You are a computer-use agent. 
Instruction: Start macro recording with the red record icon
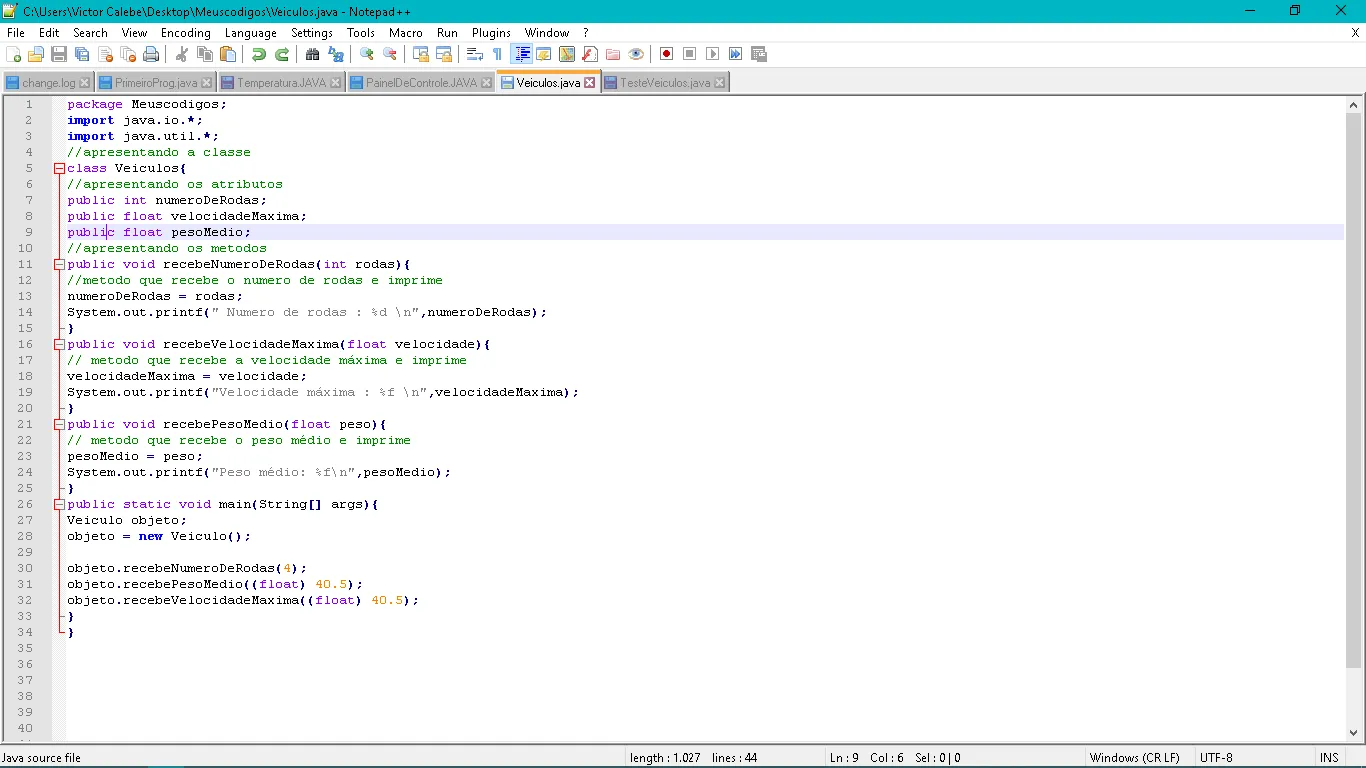coord(666,54)
